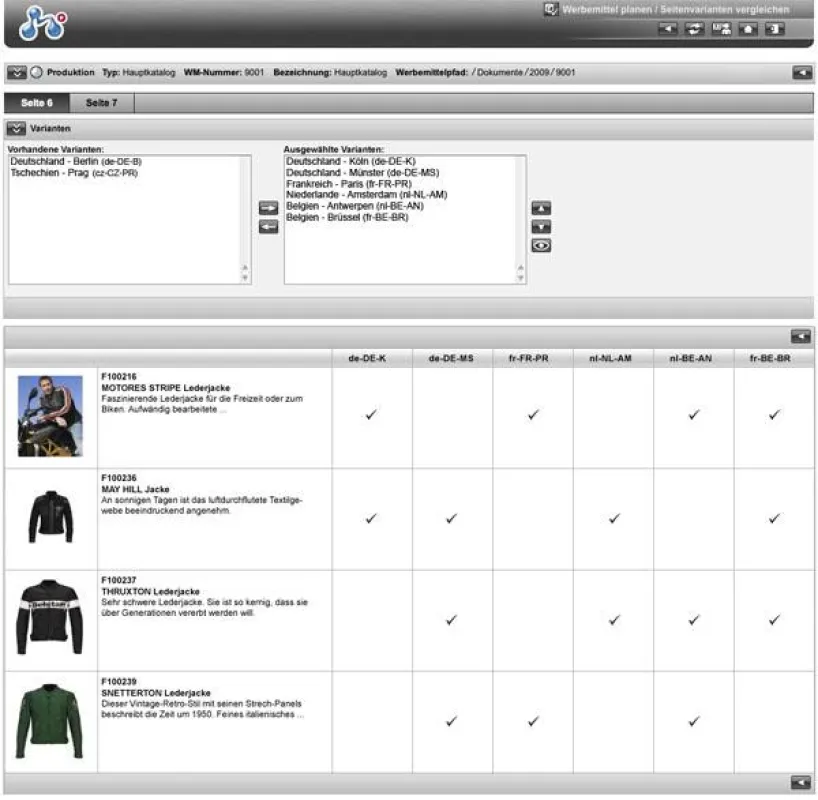Switch to the Seite 7 tab
The image size is (818, 800).
click(x=102, y=103)
